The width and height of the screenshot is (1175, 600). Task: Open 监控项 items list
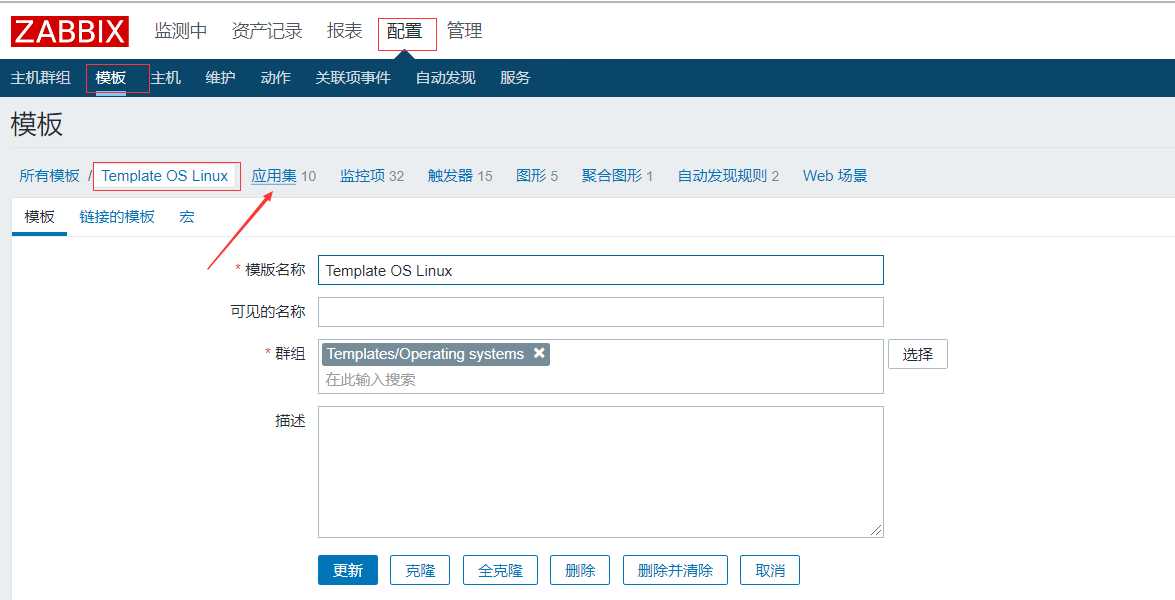point(362,176)
